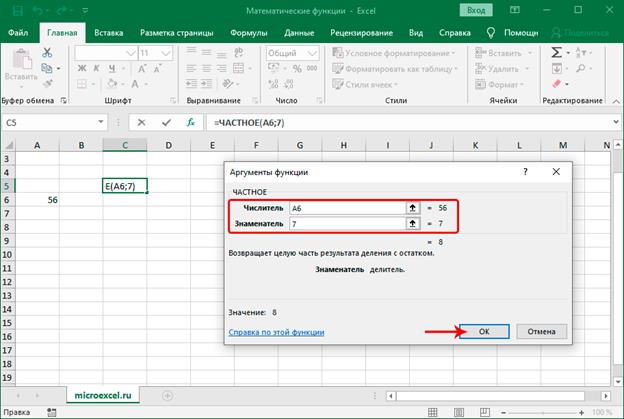Cancel the function arguments dialog with Отмена
Screen dimensions: 624x419
coord(541,331)
